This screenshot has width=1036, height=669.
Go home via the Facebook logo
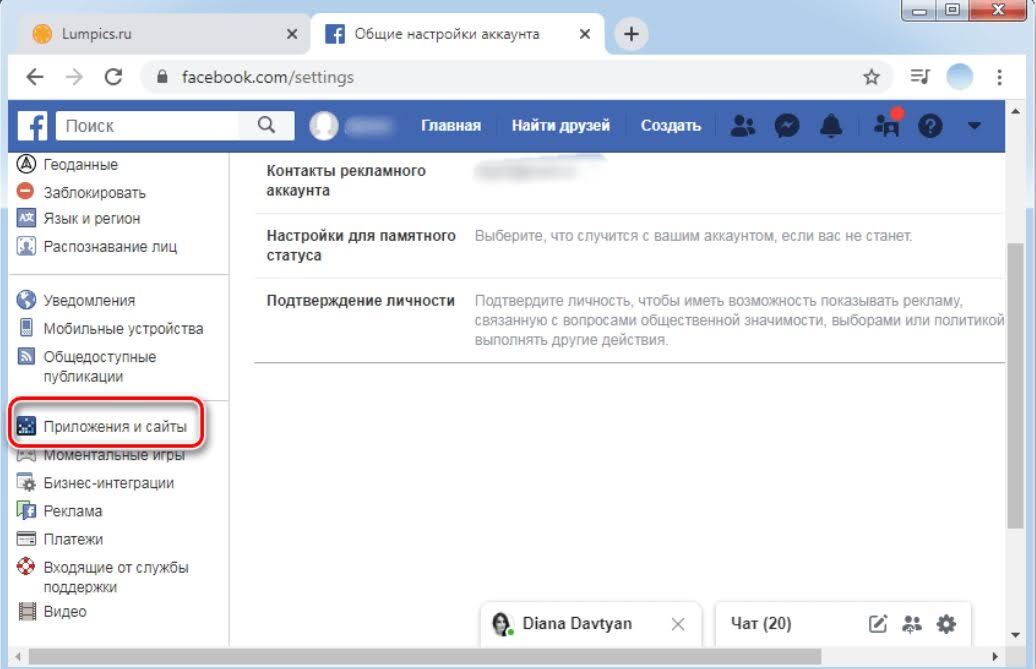pos(33,126)
